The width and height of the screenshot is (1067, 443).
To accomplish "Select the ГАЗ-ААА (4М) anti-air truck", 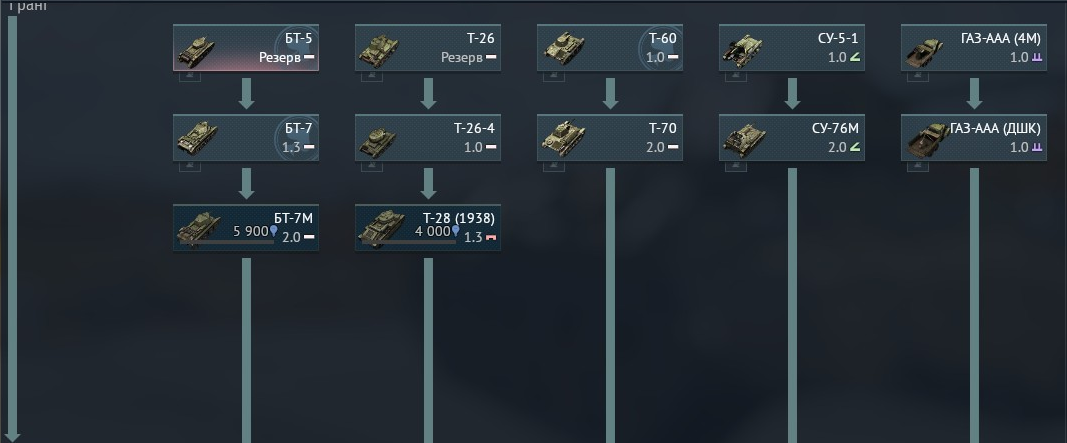I will (x=974, y=48).
